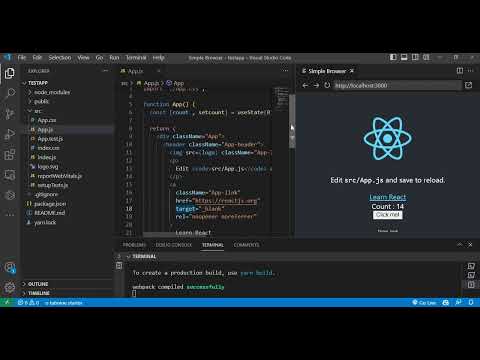Open more actions for Simple Browser group
Image resolution: width=480 pixels, height=360 pixels.
[x=471, y=71]
